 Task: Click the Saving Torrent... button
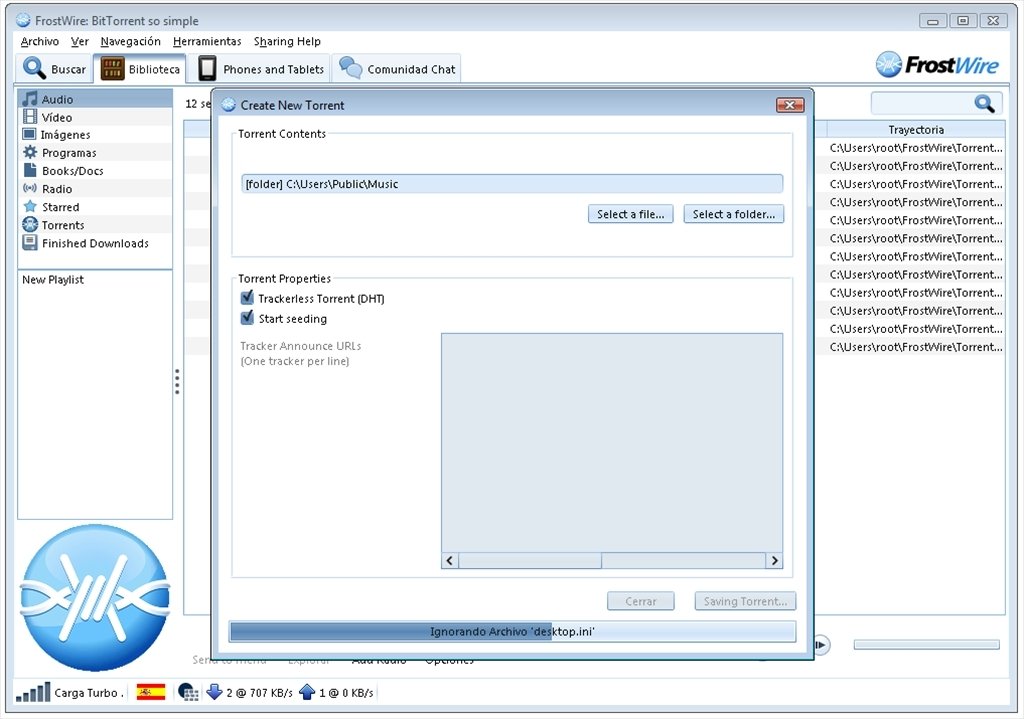(x=745, y=601)
